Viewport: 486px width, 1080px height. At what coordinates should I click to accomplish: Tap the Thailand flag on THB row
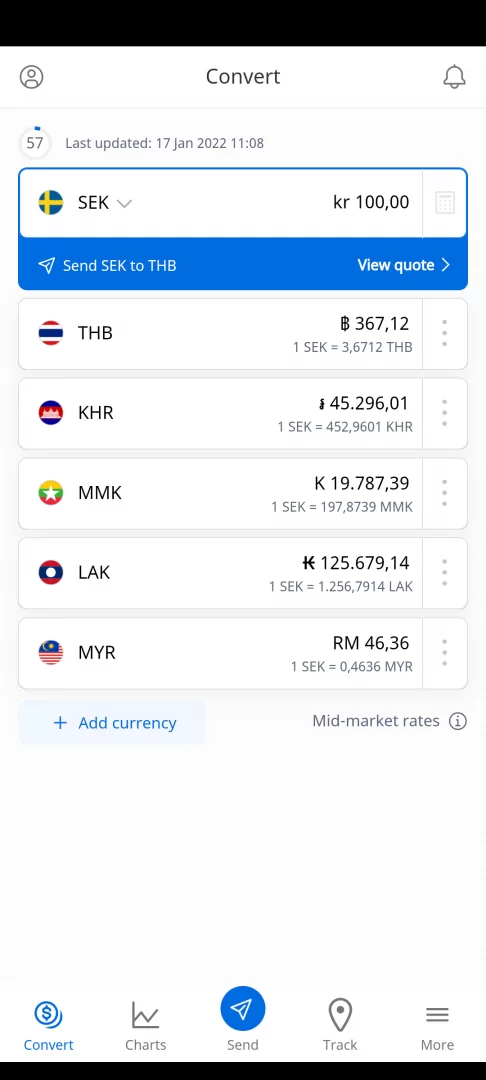pos(51,333)
